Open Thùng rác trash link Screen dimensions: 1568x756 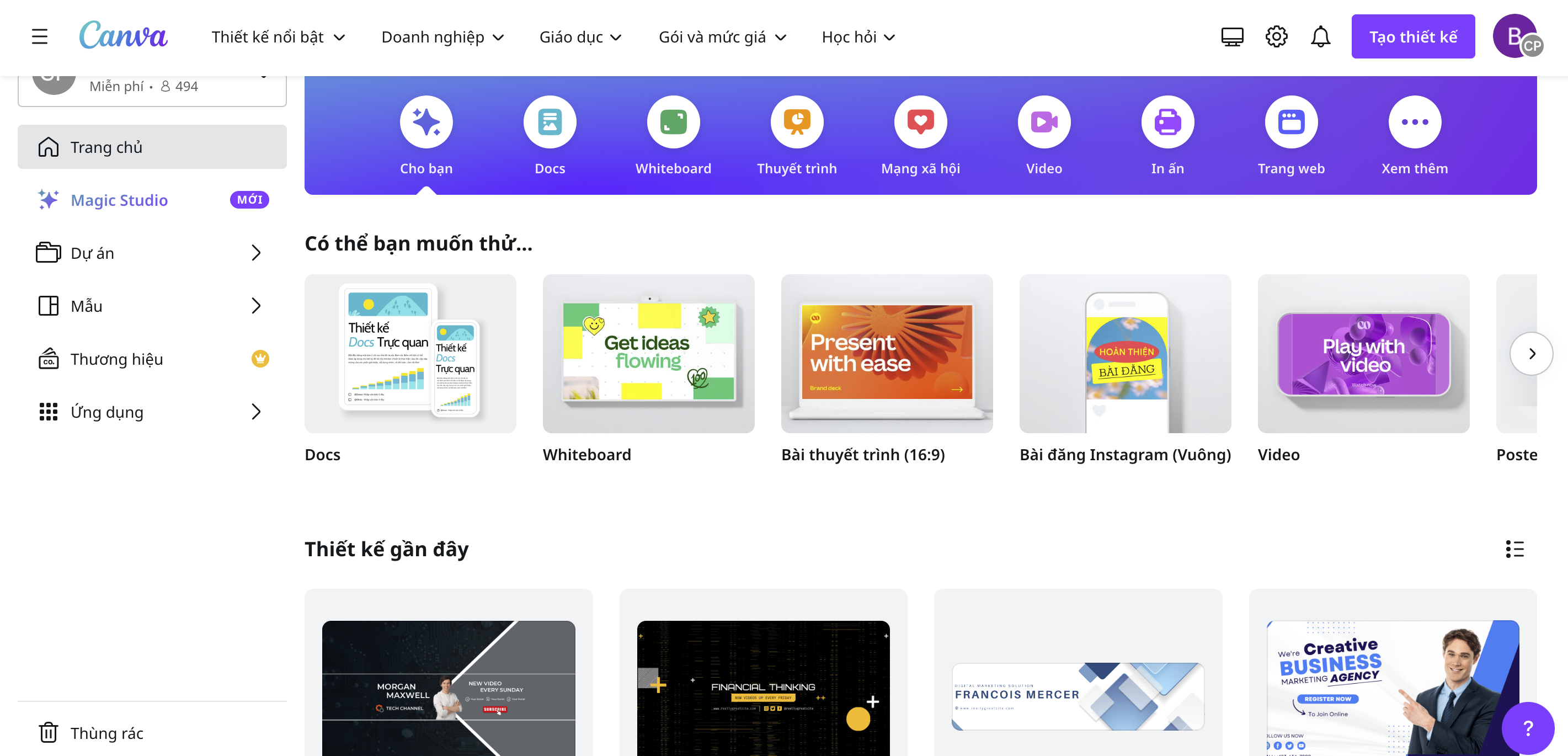click(106, 733)
